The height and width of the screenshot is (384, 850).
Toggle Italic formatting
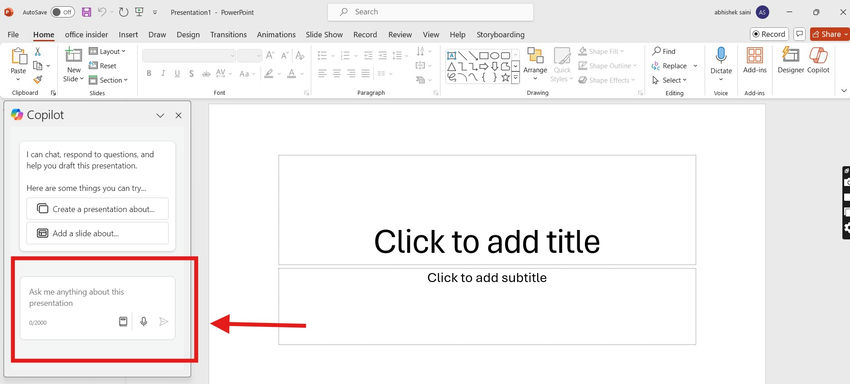[163, 74]
